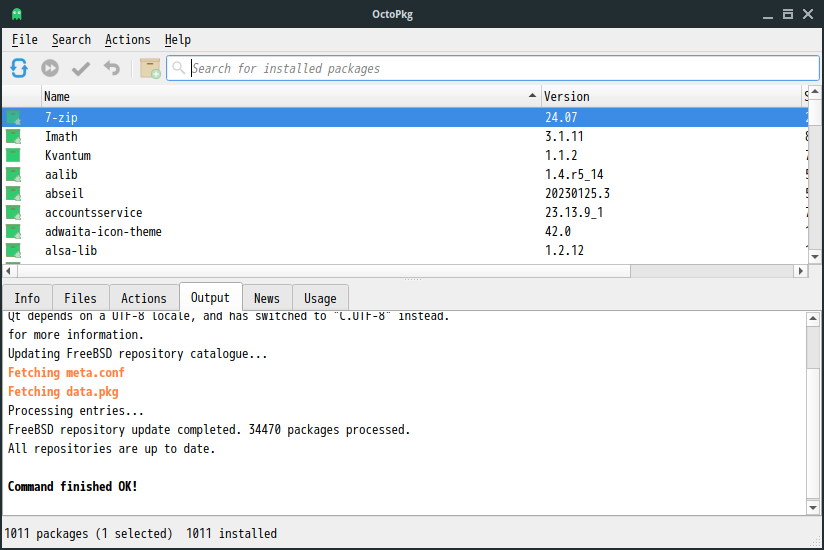The image size is (824, 550).
Task: Click the magnifier icon in search box
Action: tap(179, 68)
